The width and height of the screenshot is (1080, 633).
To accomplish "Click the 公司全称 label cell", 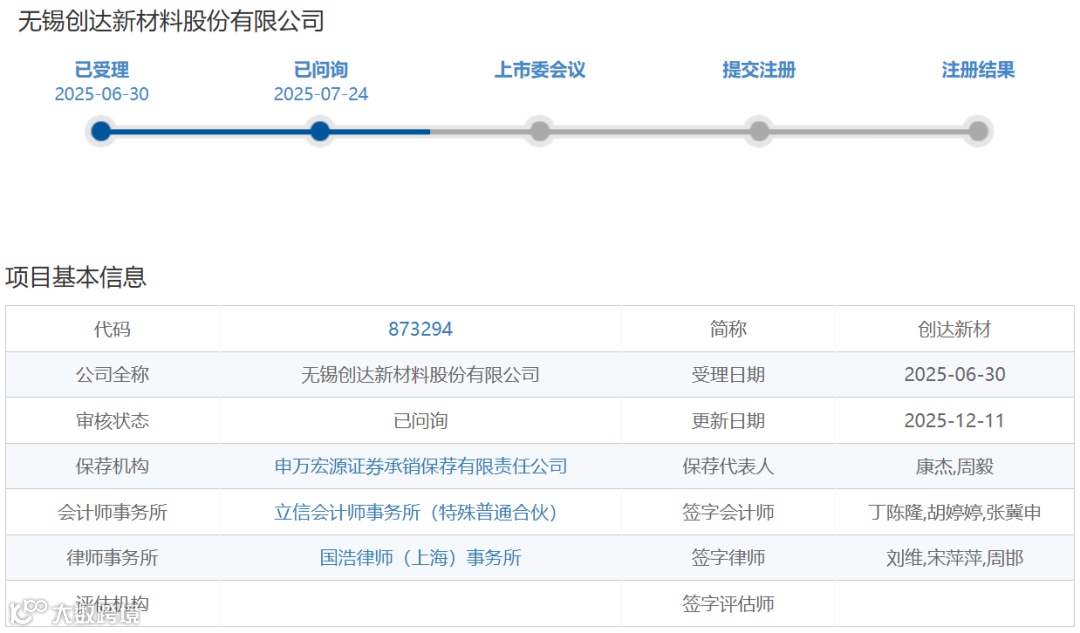I will 112,375.
